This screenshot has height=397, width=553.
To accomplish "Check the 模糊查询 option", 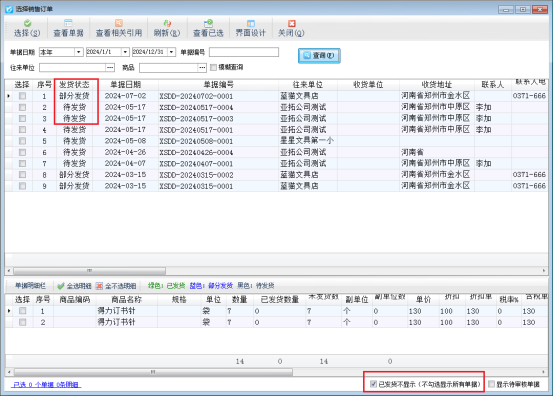I will pyautogui.click(x=213, y=67).
